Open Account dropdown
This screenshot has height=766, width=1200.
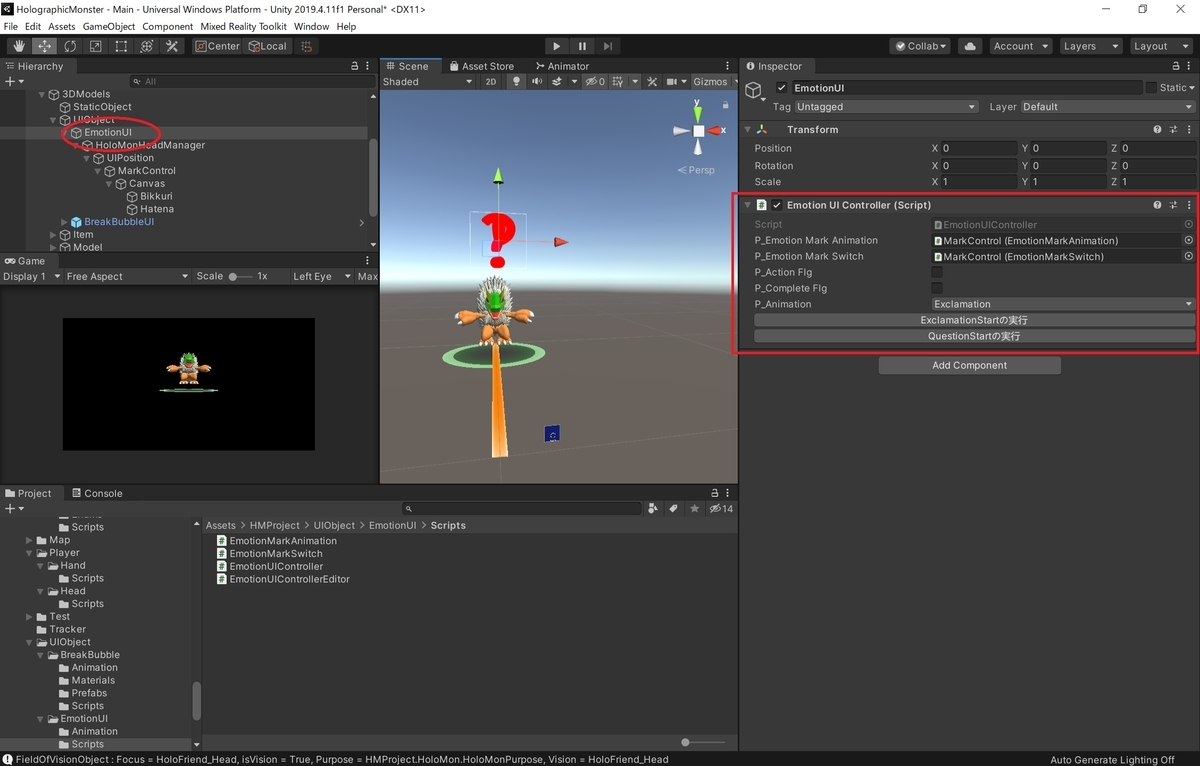click(1020, 46)
